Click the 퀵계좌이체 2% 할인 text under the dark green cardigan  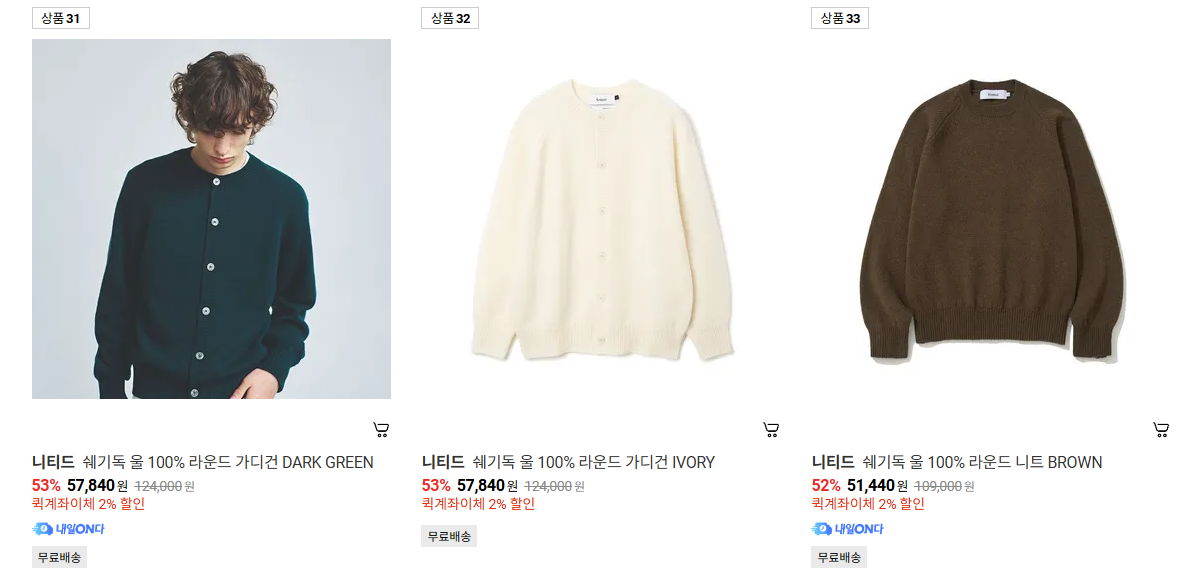point(88,504)
